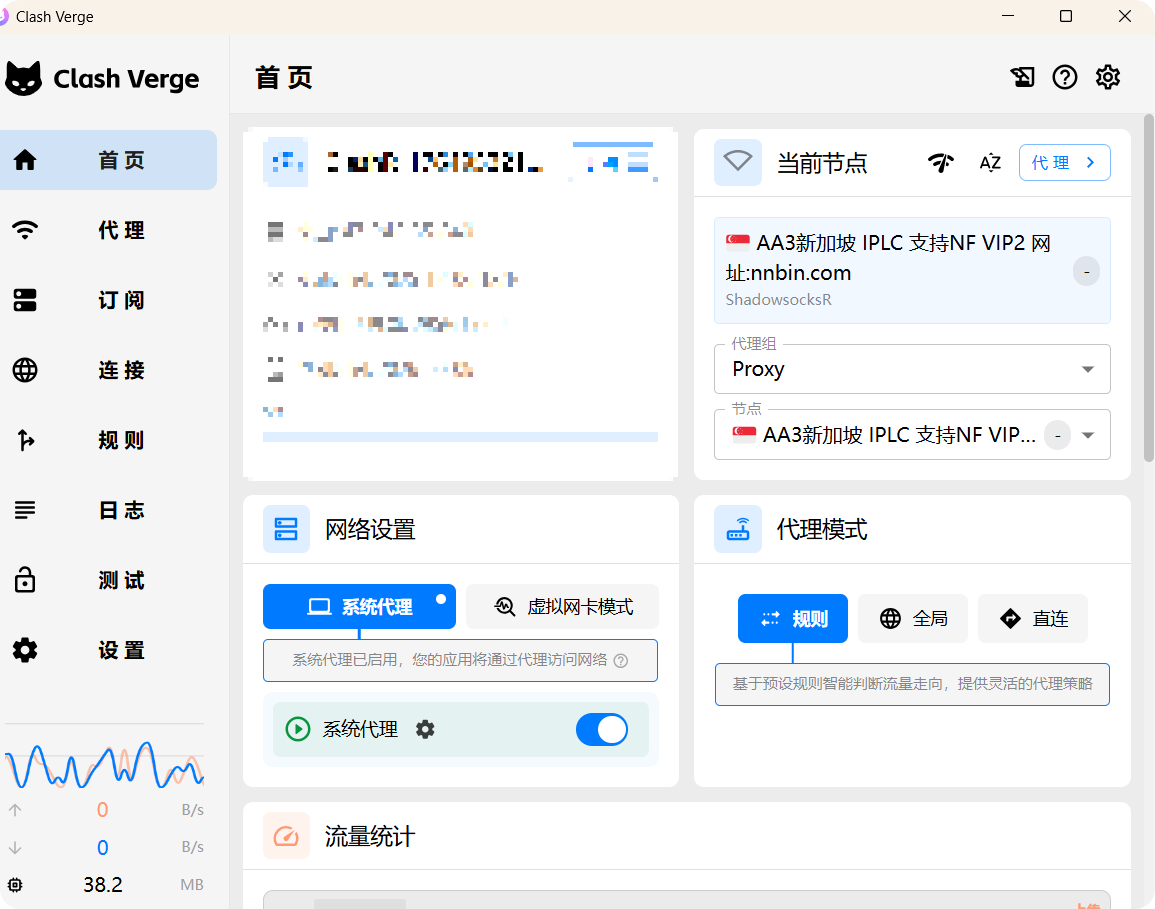Viewport: 1155px width, 909px height.
Task: Click the current node card AA3新加坡
Action: pos(890,270)
